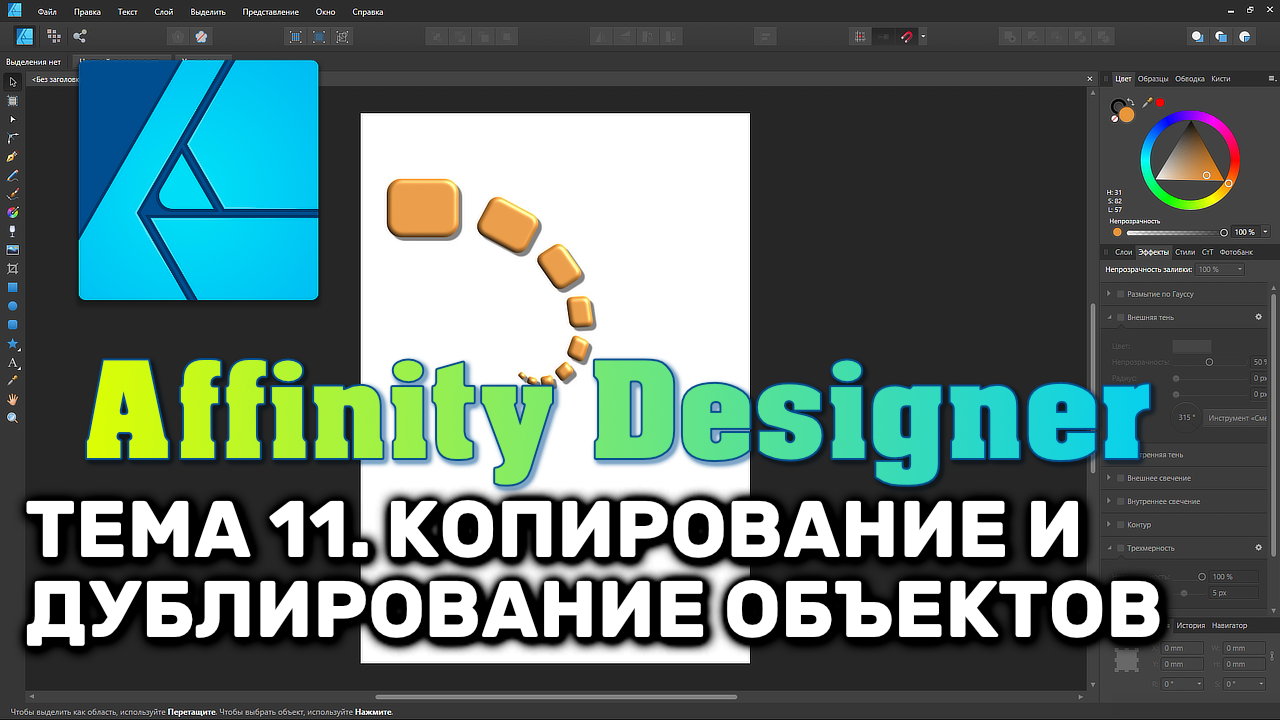Click Insert Inside Selection icon
This screenshot has width=1280, height=720.
point(1245,37)
